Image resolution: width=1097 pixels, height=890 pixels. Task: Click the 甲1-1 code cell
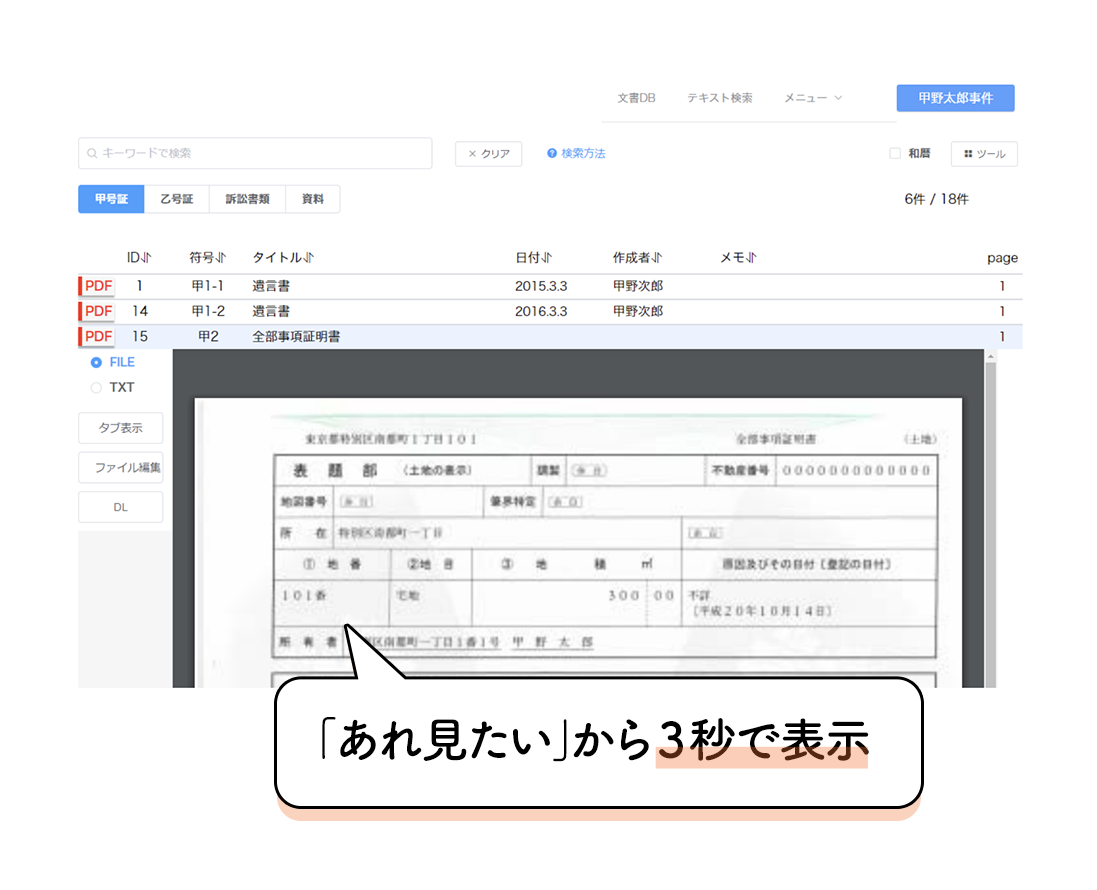tap(208, 285)
